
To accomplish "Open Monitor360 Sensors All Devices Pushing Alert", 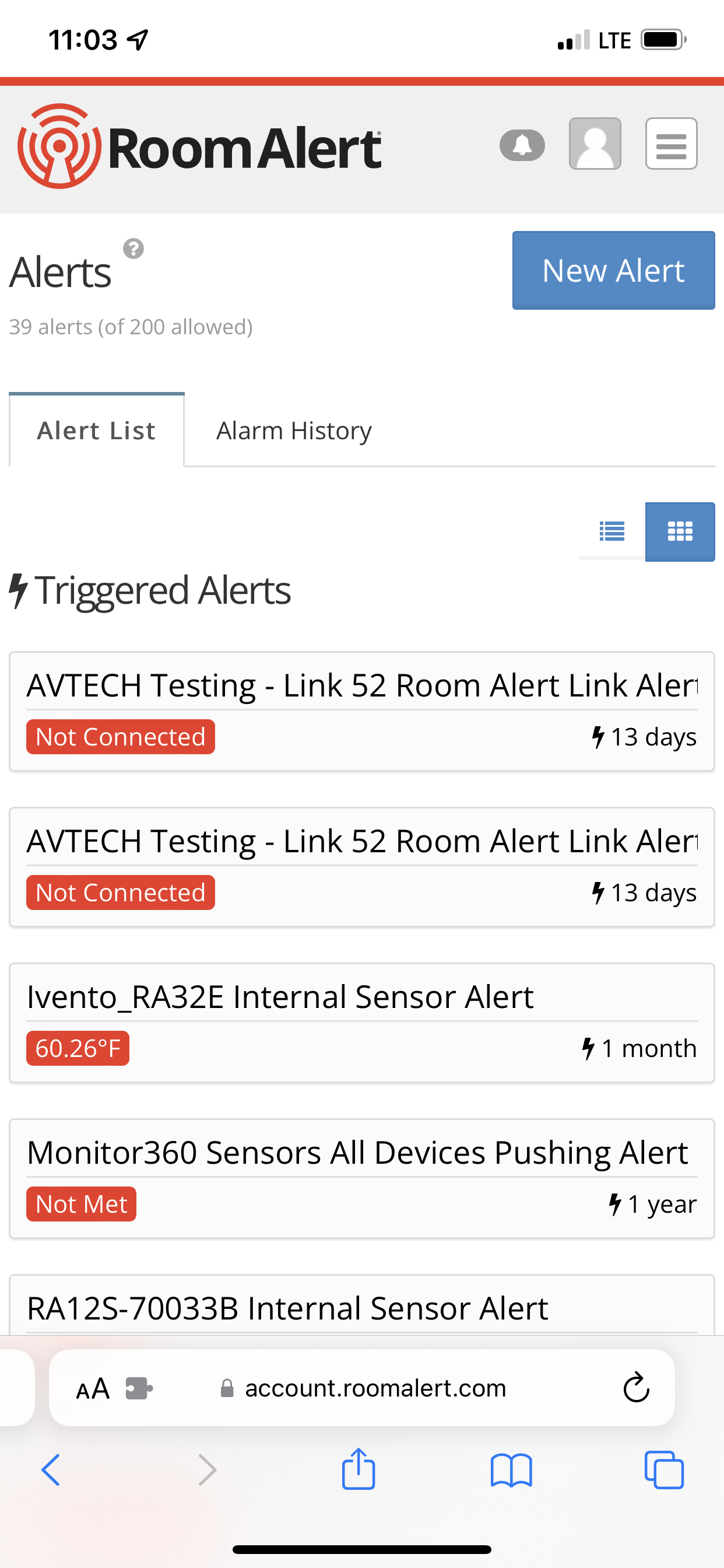I will coord(357,1153).
